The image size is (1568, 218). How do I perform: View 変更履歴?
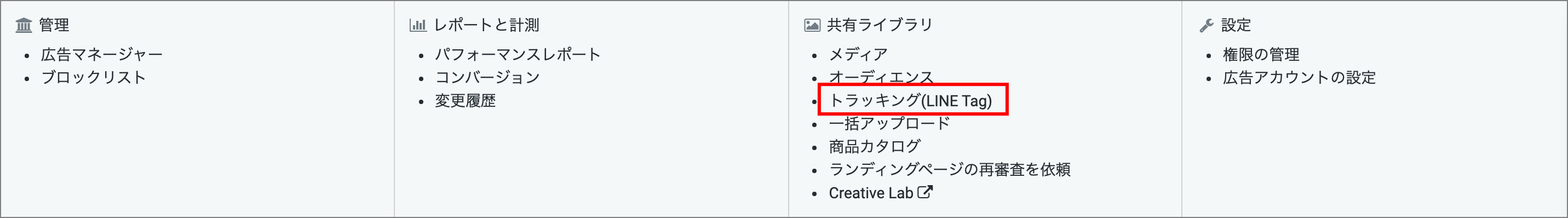tap(465, 100)
